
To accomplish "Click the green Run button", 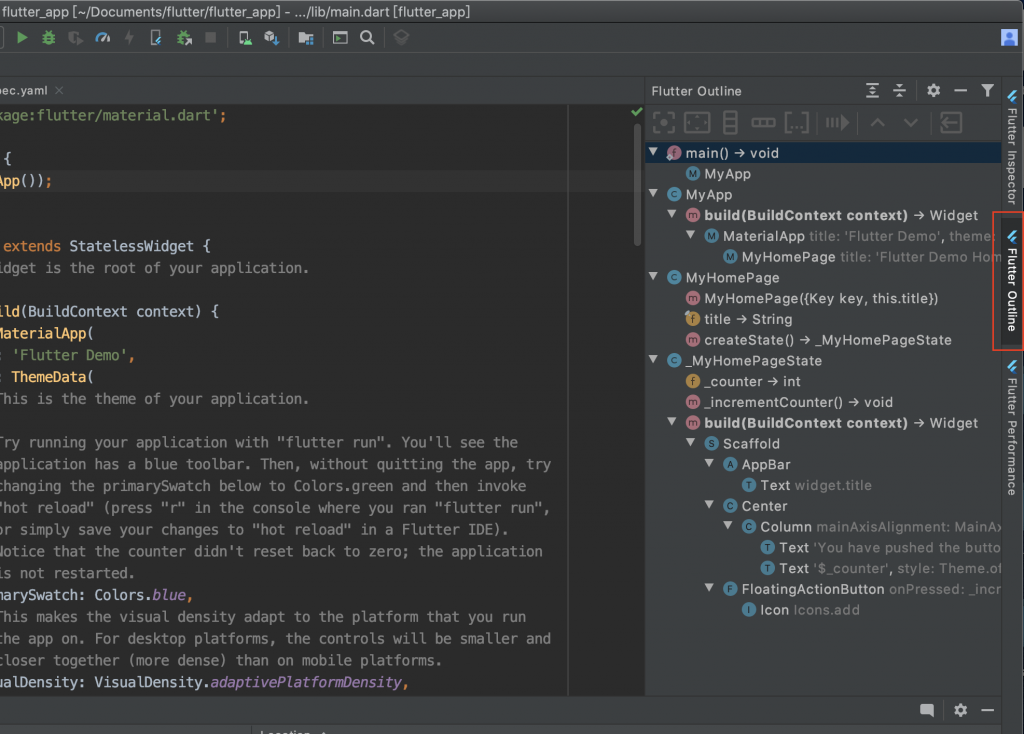I will tap(22, 38).
